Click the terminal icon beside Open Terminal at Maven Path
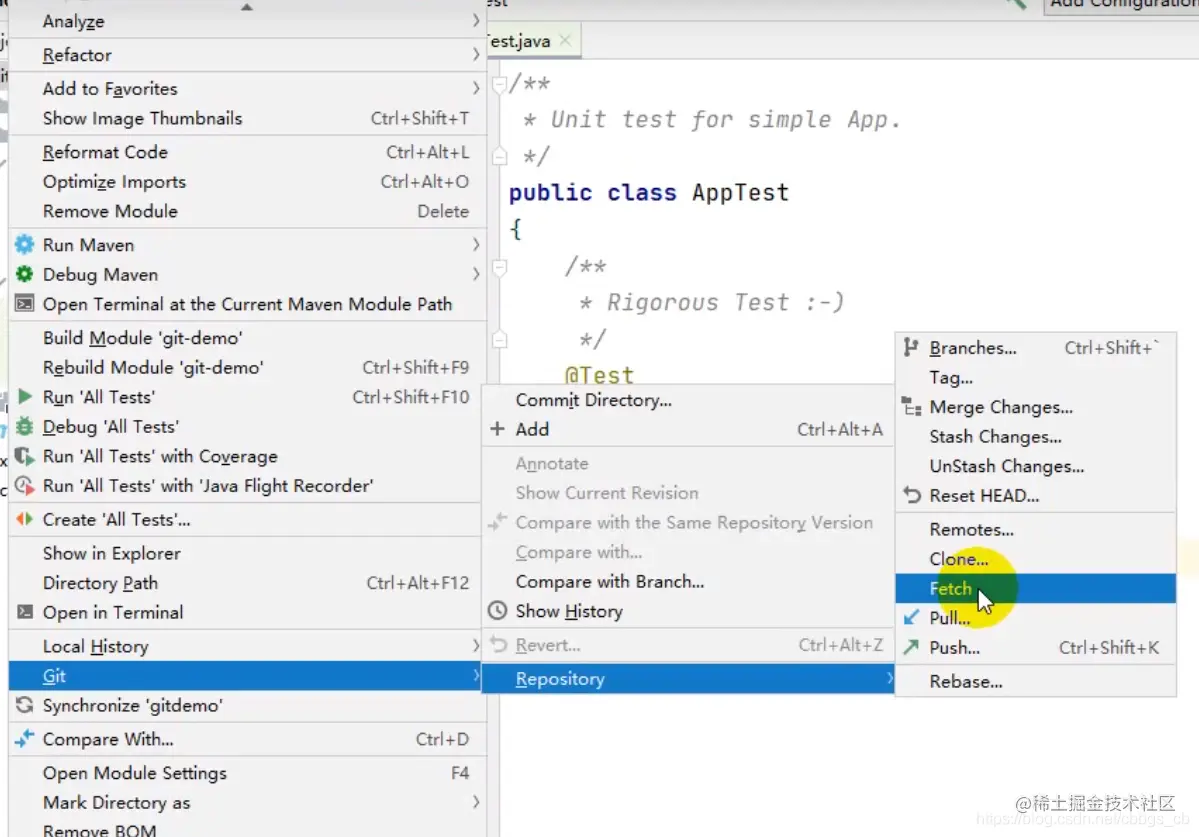The width and height of the screenshot is (1199, 837). click(24, 303)
